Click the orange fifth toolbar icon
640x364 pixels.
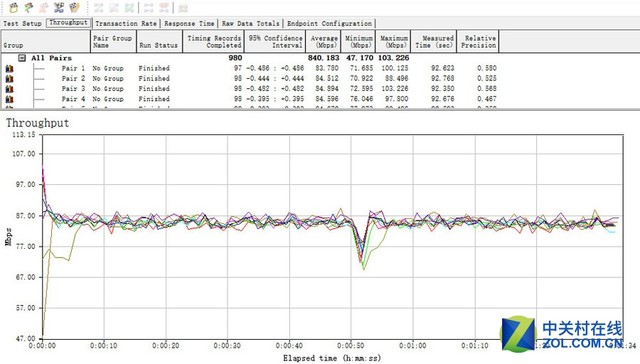74,7
